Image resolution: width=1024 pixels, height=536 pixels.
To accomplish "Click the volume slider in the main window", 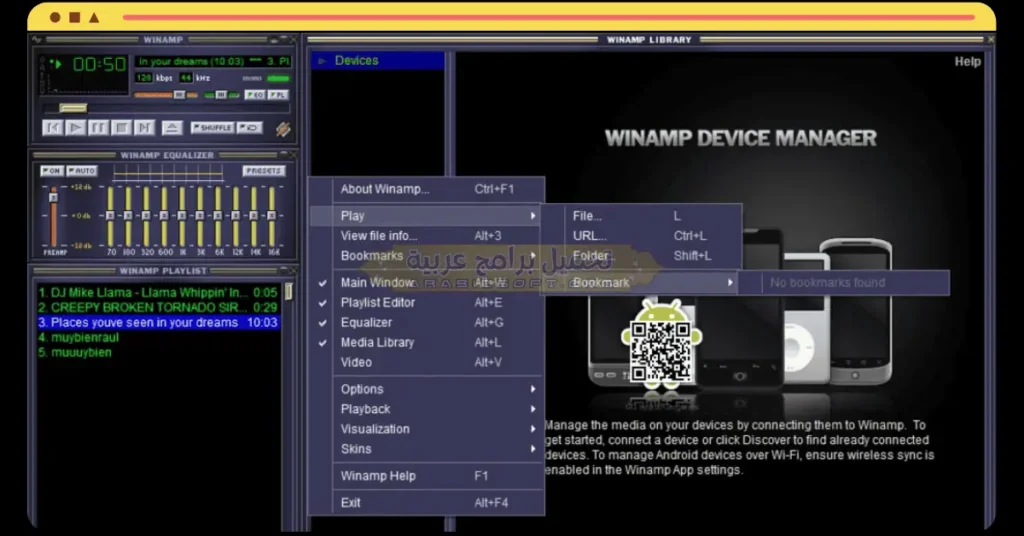I will [x=166, y=95].
